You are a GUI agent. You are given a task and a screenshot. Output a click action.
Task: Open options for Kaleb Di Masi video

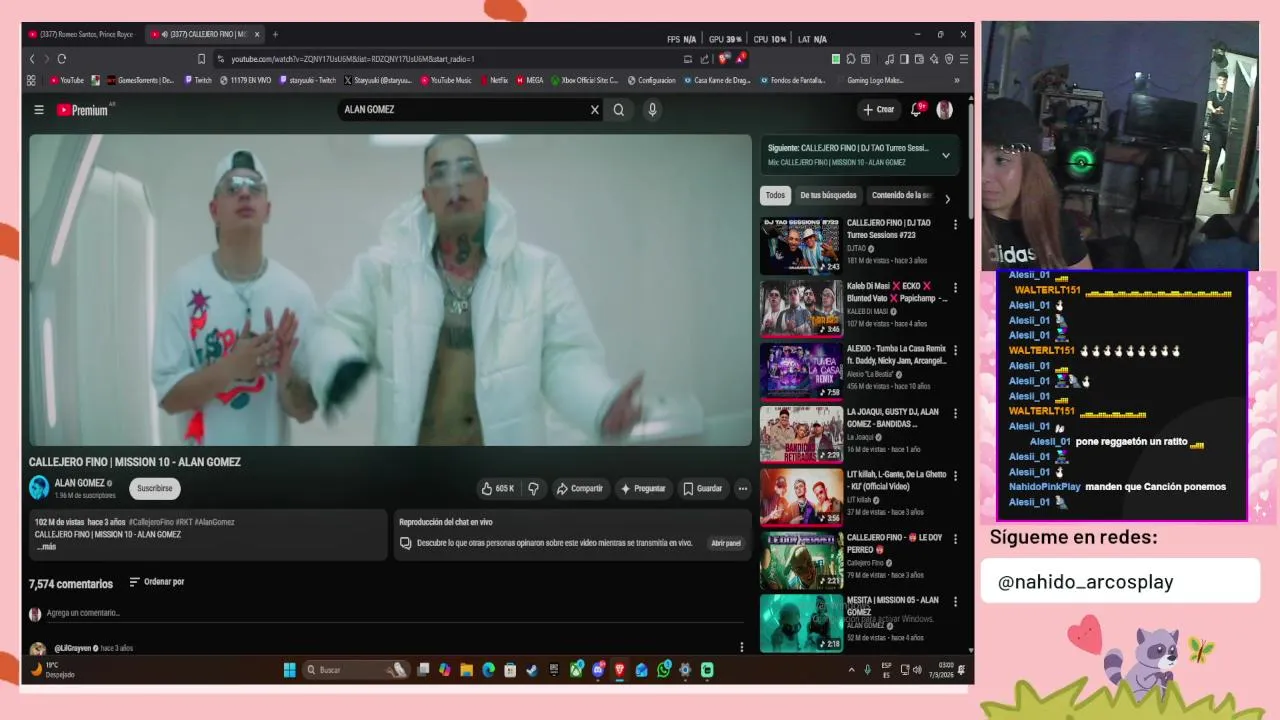tap(955, 287)
